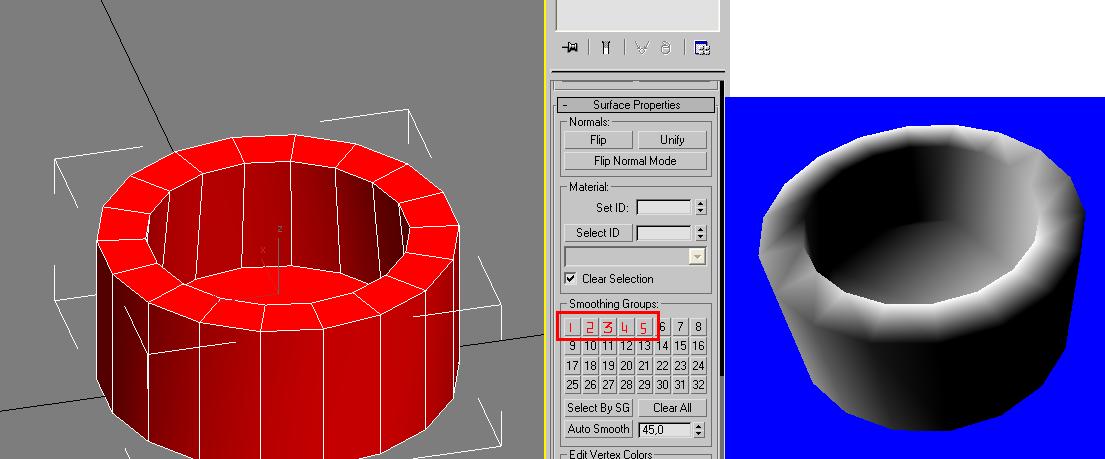Click the Auto Smooth threshold spinner
The height and width of the screenshot is (459, 1105).
pos(698,429)
